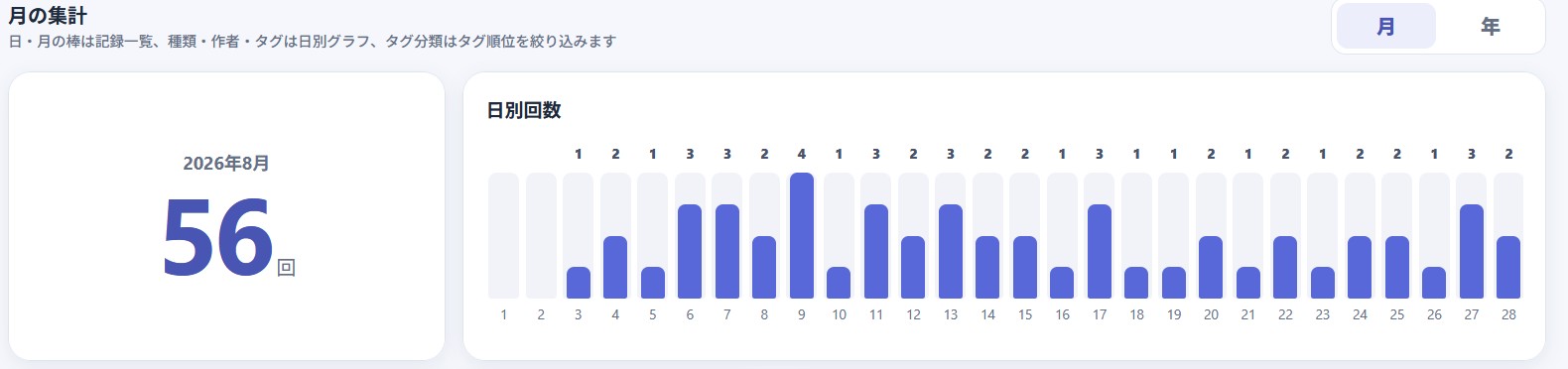
Task: Select the bar for day 27
Action: click(1472, 235)
